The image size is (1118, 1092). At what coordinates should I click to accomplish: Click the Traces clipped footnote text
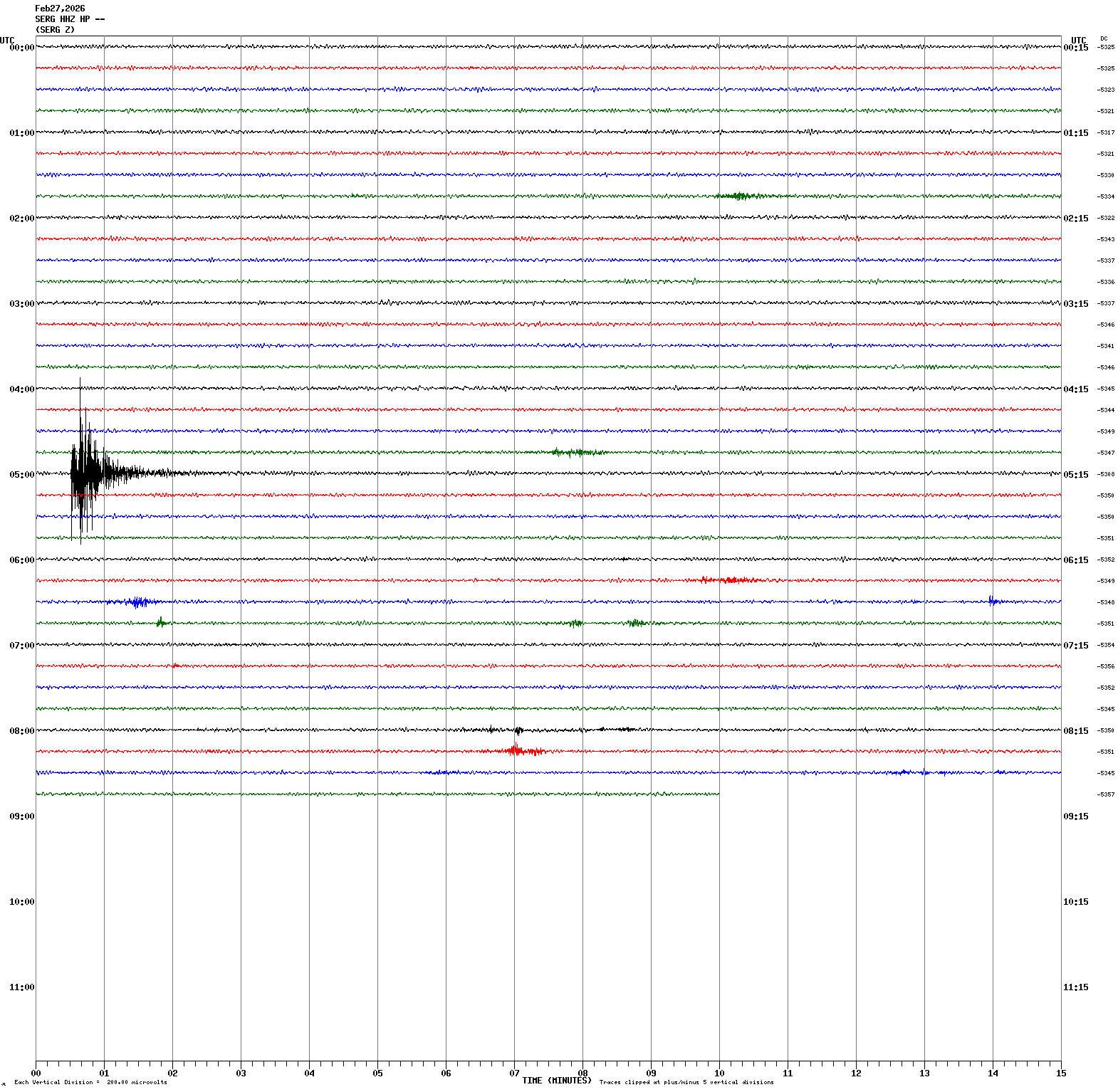[x=686, y=1083]
